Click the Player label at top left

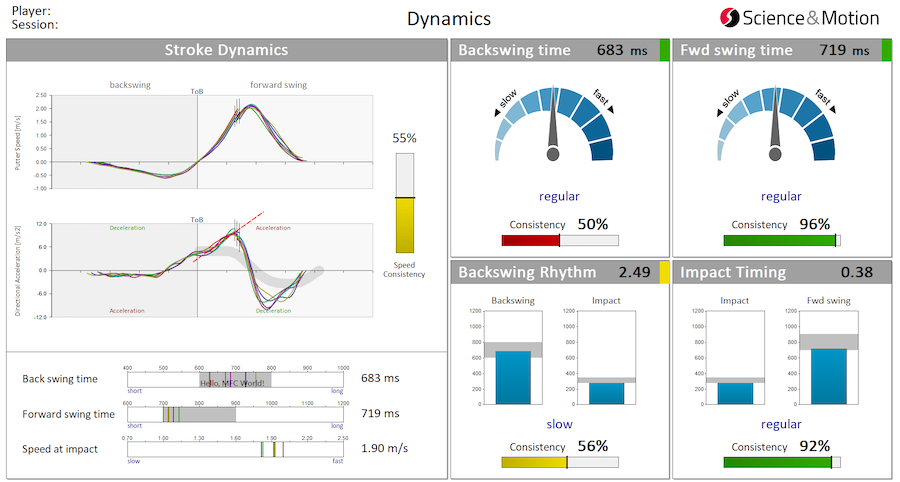28,10
